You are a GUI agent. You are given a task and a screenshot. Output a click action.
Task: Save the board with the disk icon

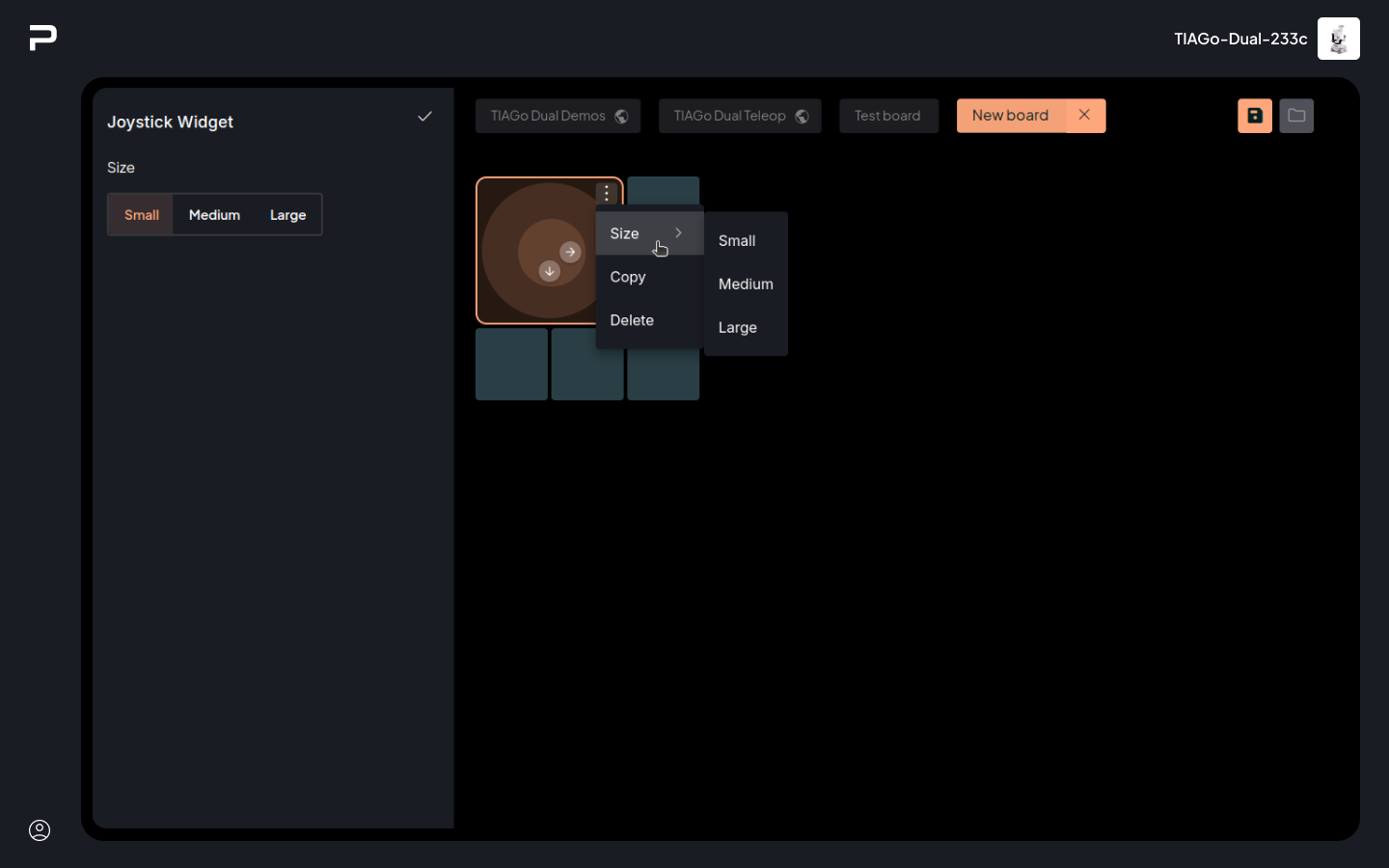[1254, 116]
